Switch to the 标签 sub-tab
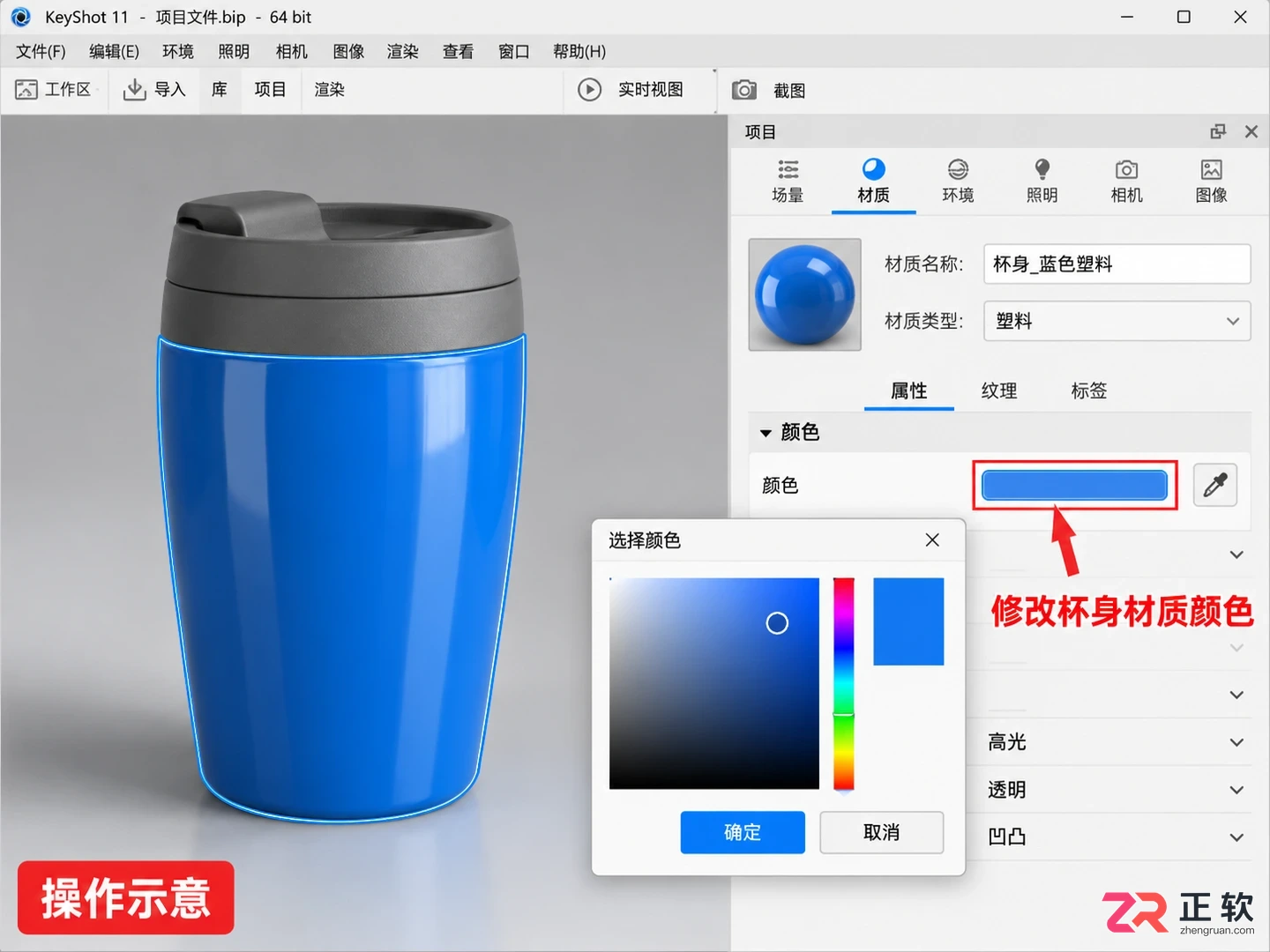Screen dimensions: 1270x952 pos(1088,390)
